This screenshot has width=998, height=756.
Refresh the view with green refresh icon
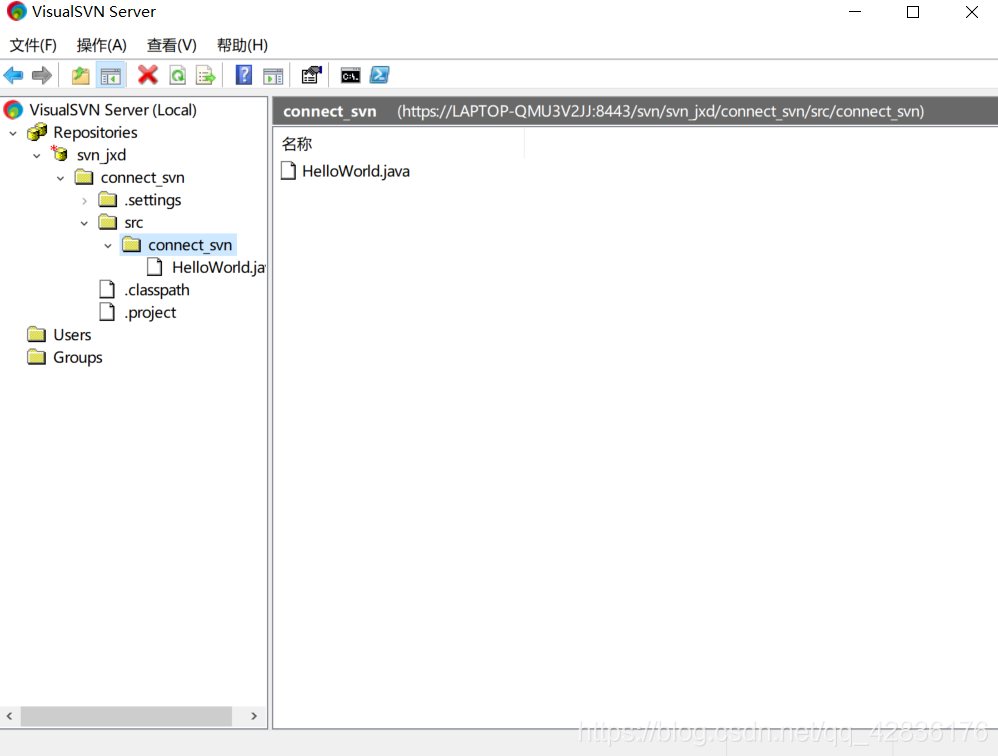click(178, 75)
